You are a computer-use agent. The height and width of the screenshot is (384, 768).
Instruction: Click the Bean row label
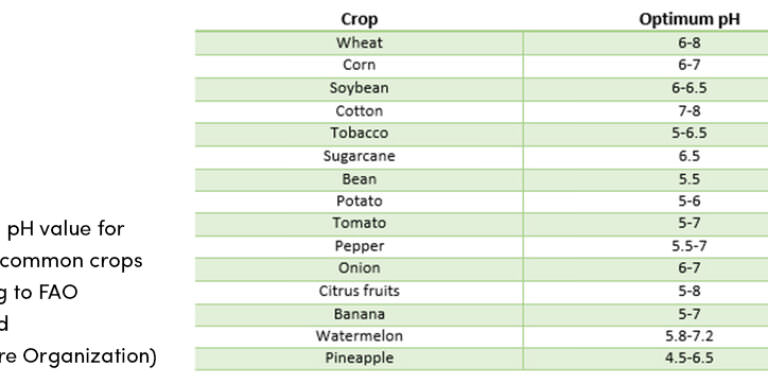coord(359,179)
